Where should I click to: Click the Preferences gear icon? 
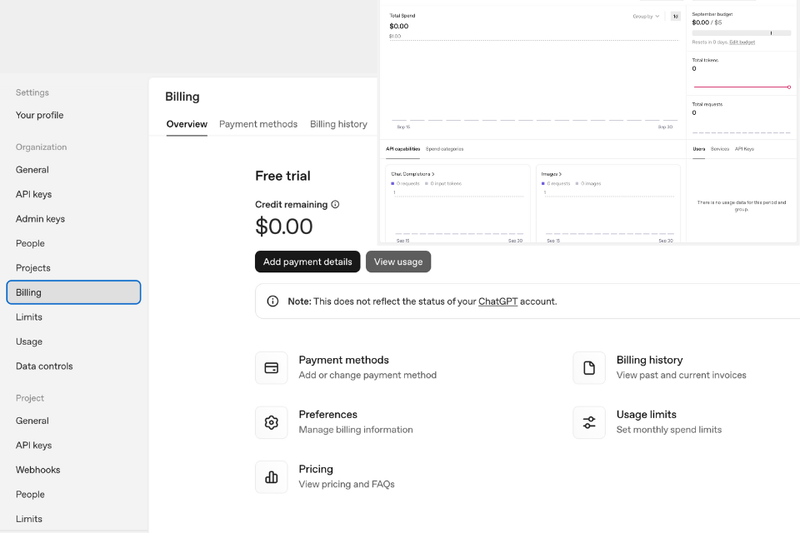(271, 422)
